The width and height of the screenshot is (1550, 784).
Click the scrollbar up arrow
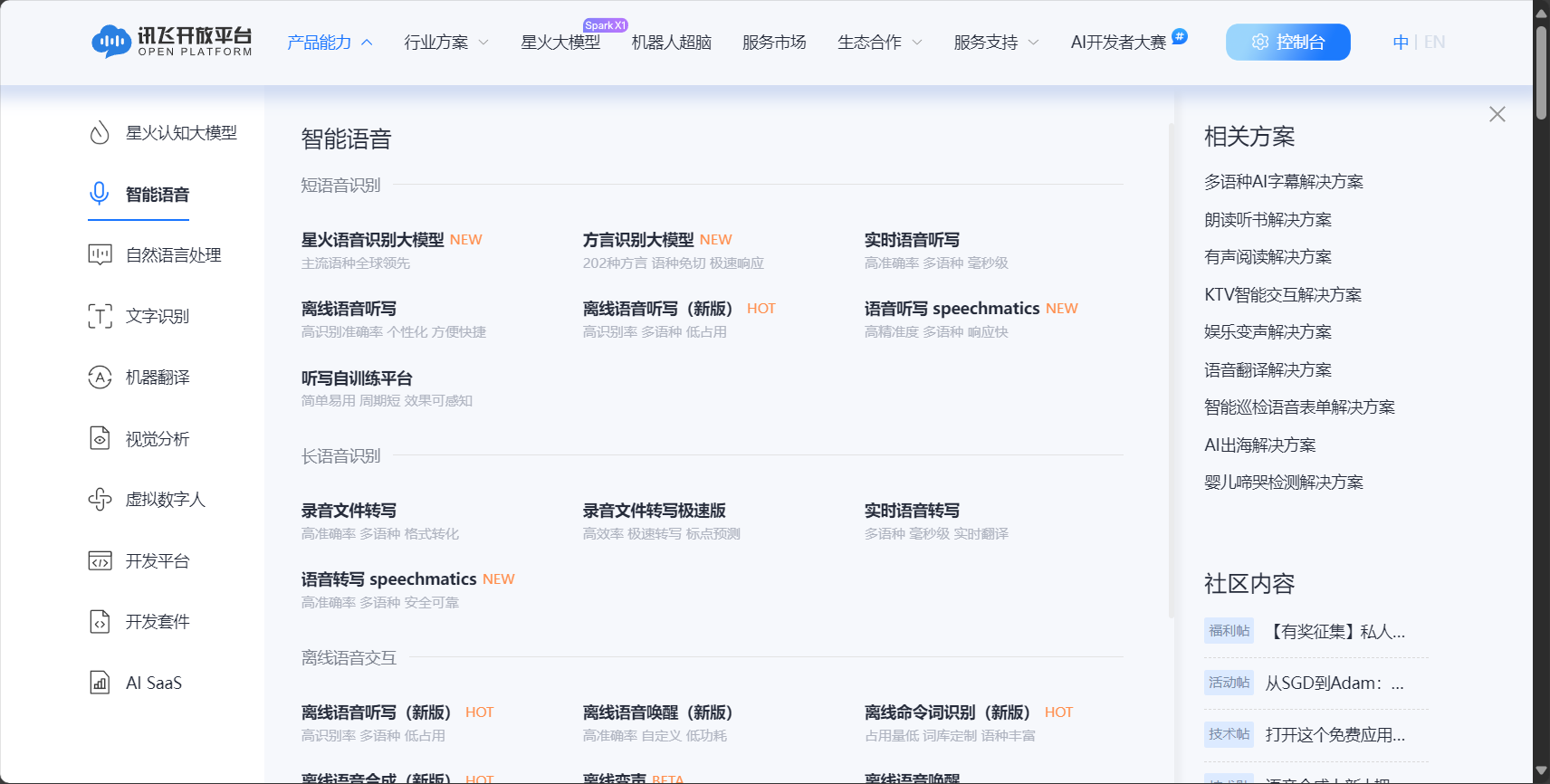tap(1541, 12)
